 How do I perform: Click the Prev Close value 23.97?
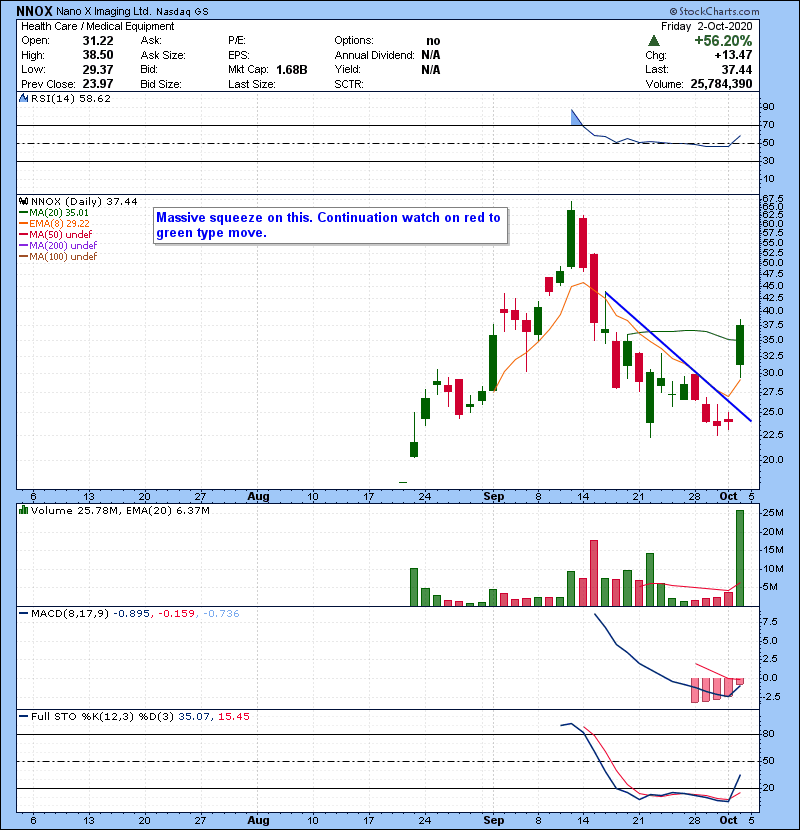tap(98, 84)
